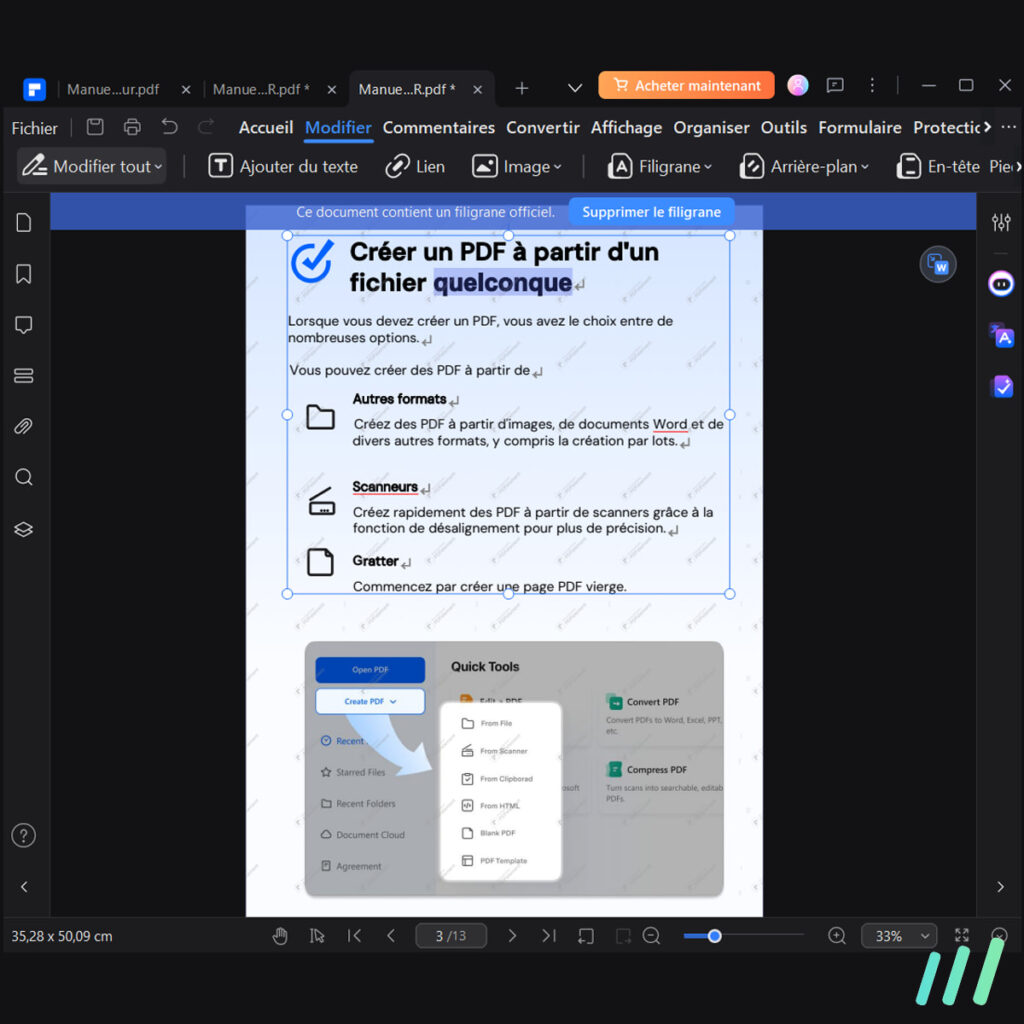Open the Modifier tout dropdown
Image resolution: width=1024 pixels, height=1024 pixels.
pos(91,167)
